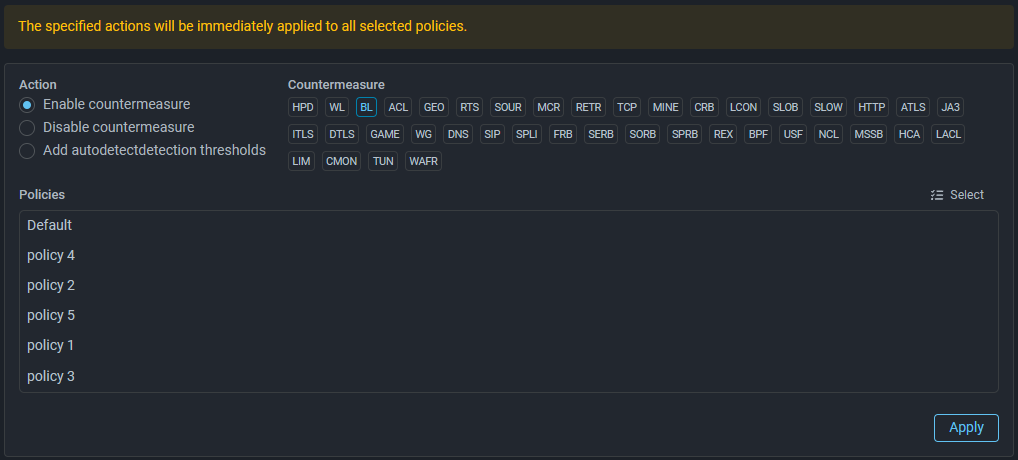The width and height of the screenshot is (1018, 460).
Task: Select the DNS countermeasure tag
Action: click(458, 134)
